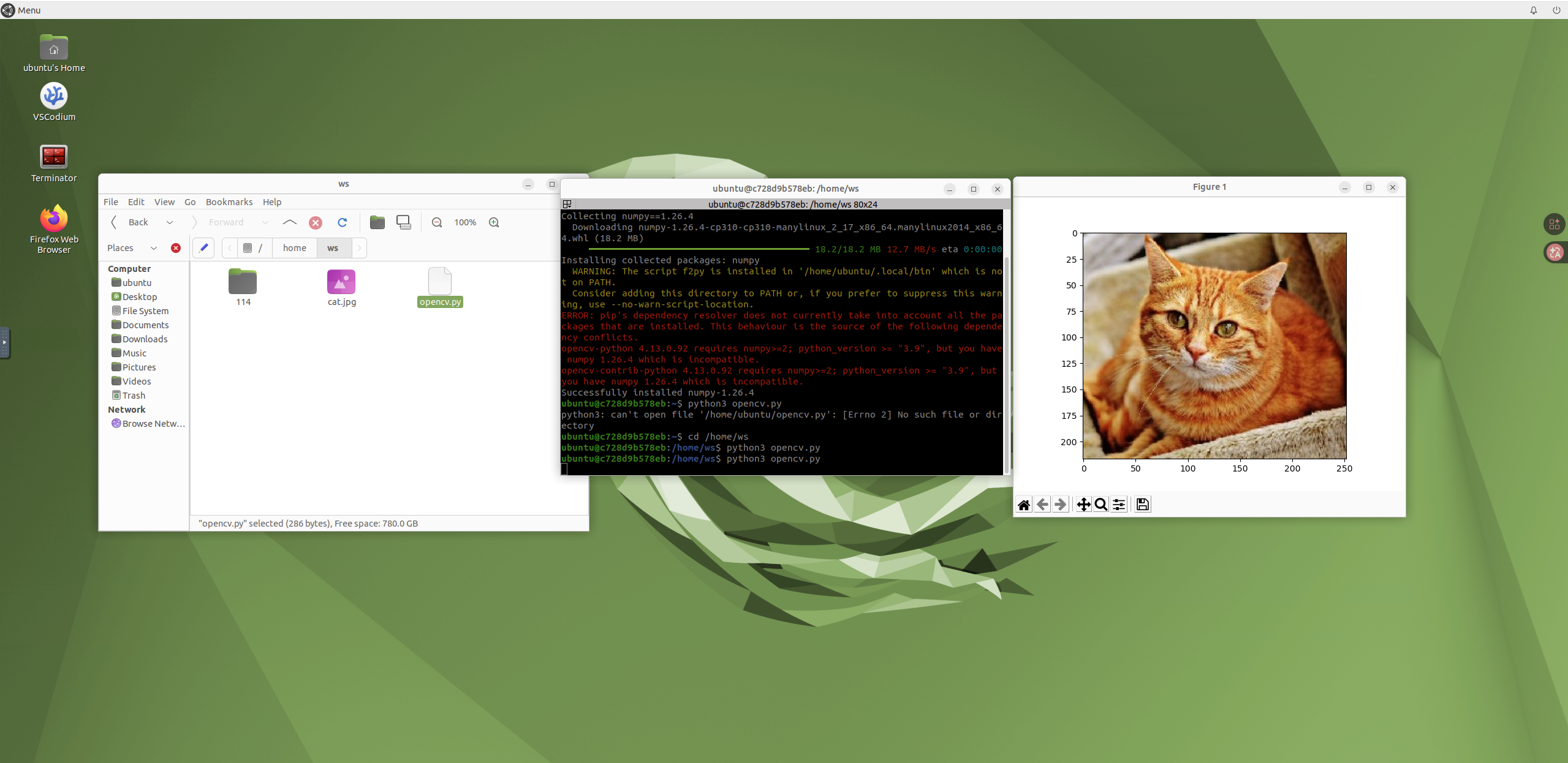This screenshot has width=1568, height=763.
Task: Open Configure subplots in Figure 1
Action: click(1119, 505)
